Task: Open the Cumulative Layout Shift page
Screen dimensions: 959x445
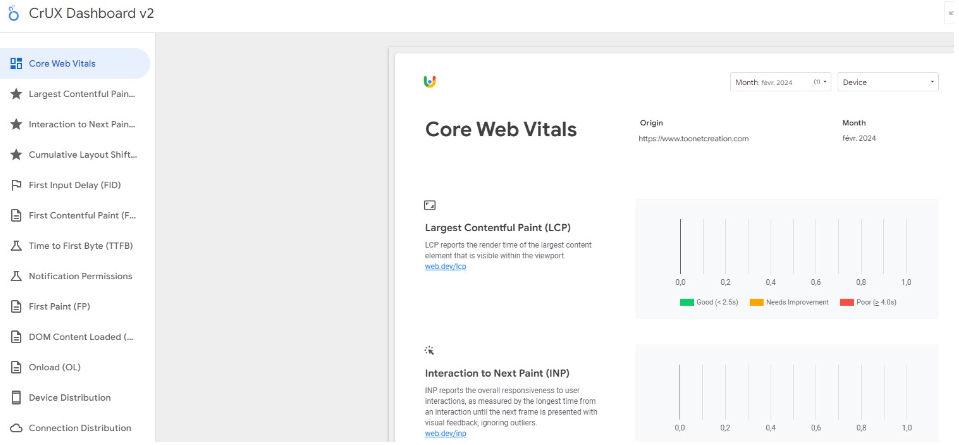Action: (82, 155)
